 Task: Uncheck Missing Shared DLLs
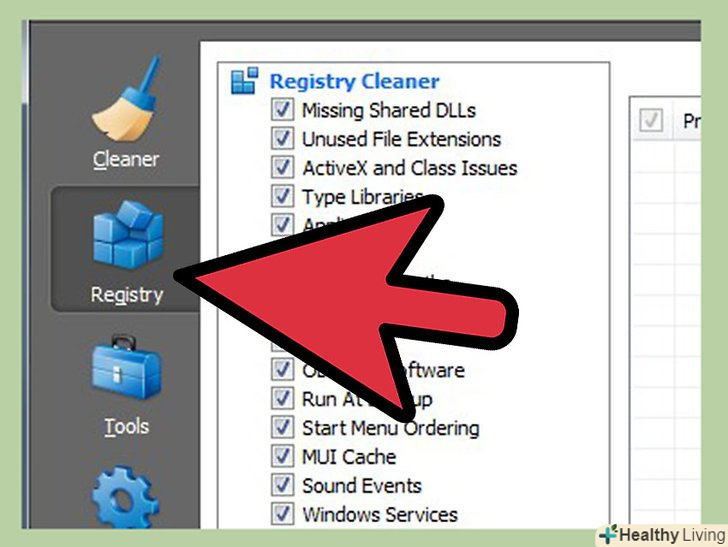pos(282,110)
